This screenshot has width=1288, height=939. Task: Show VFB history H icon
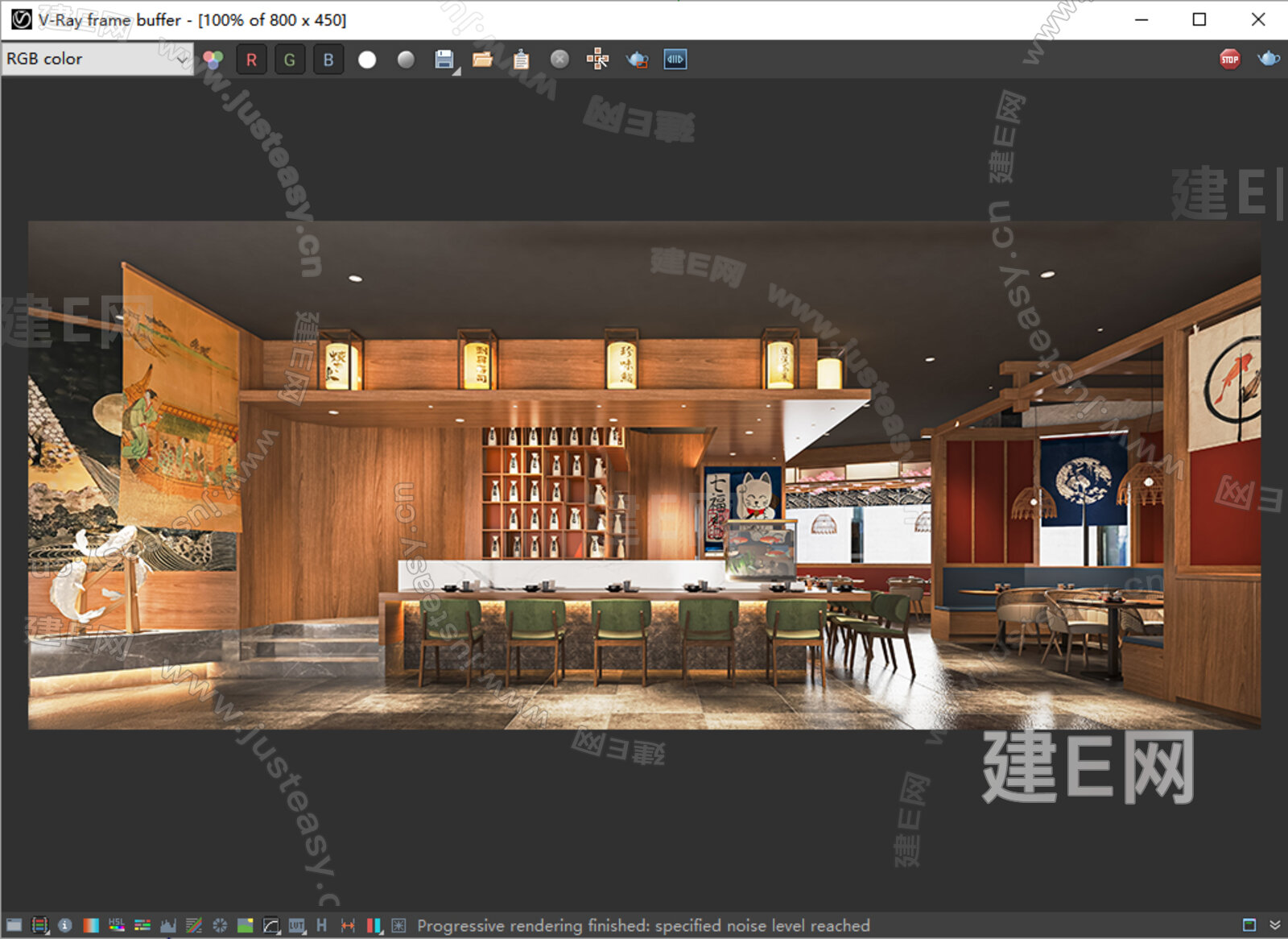(322, 925)
